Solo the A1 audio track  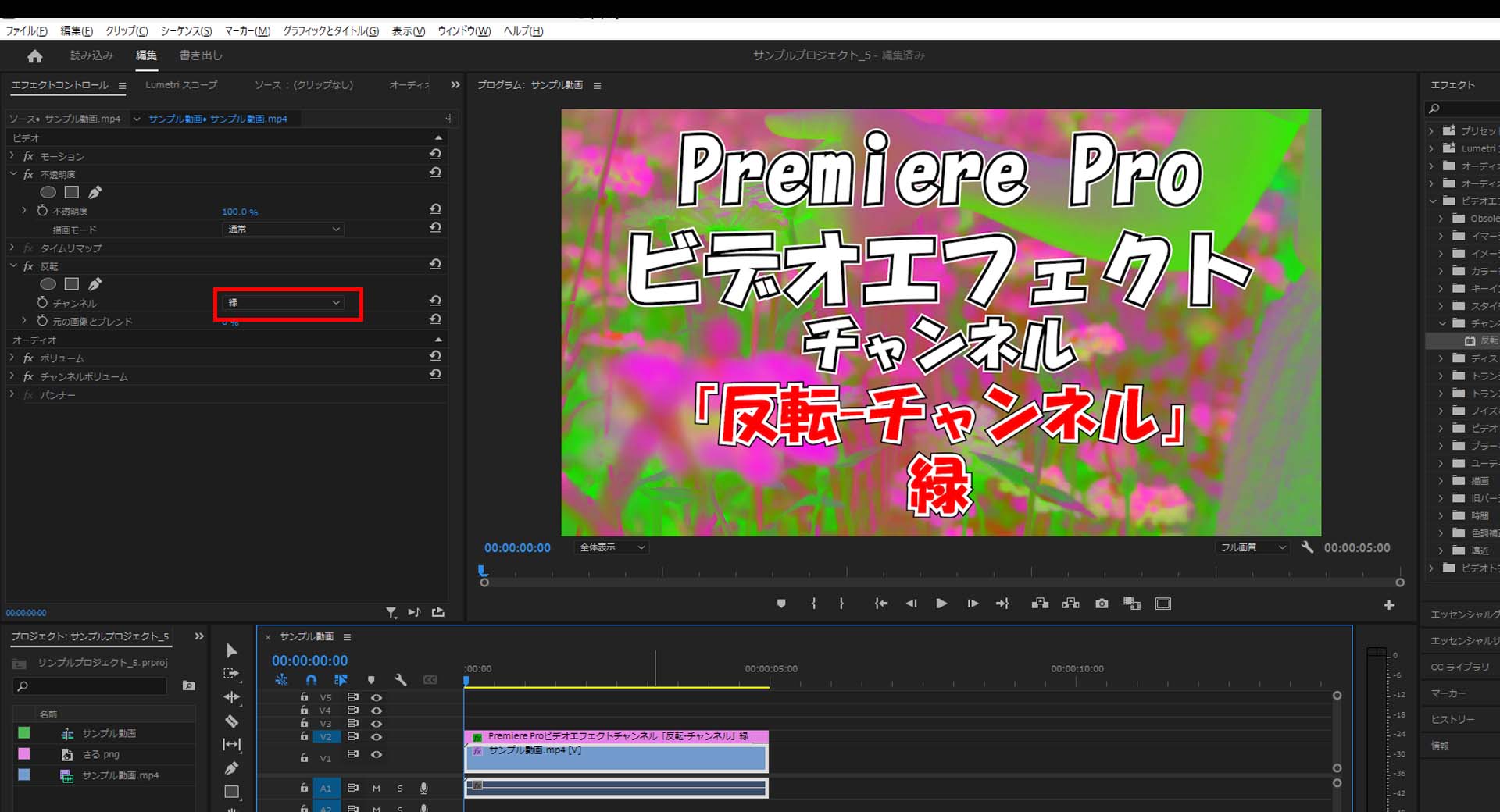click(x=400, y=789)
